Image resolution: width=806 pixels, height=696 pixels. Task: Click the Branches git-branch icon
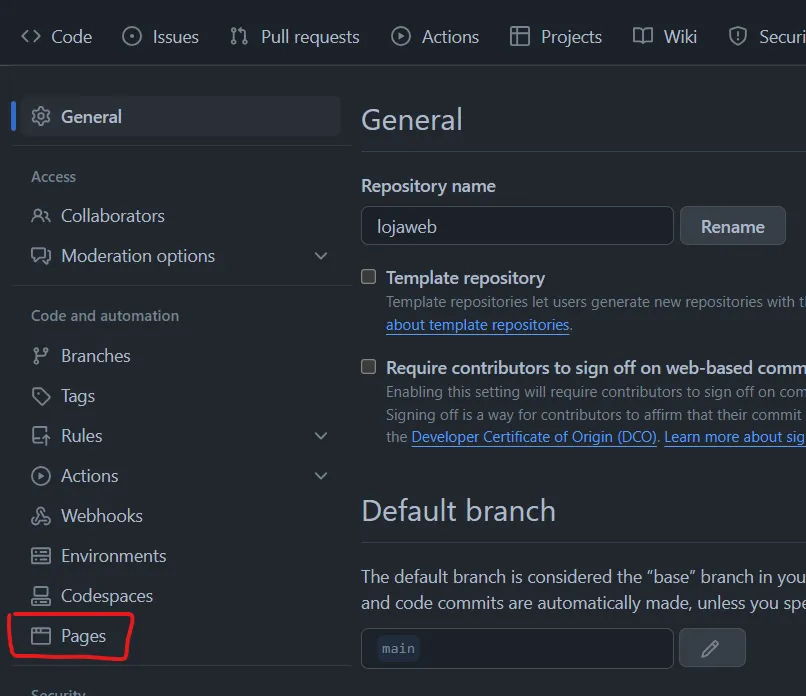pos(41,356)
